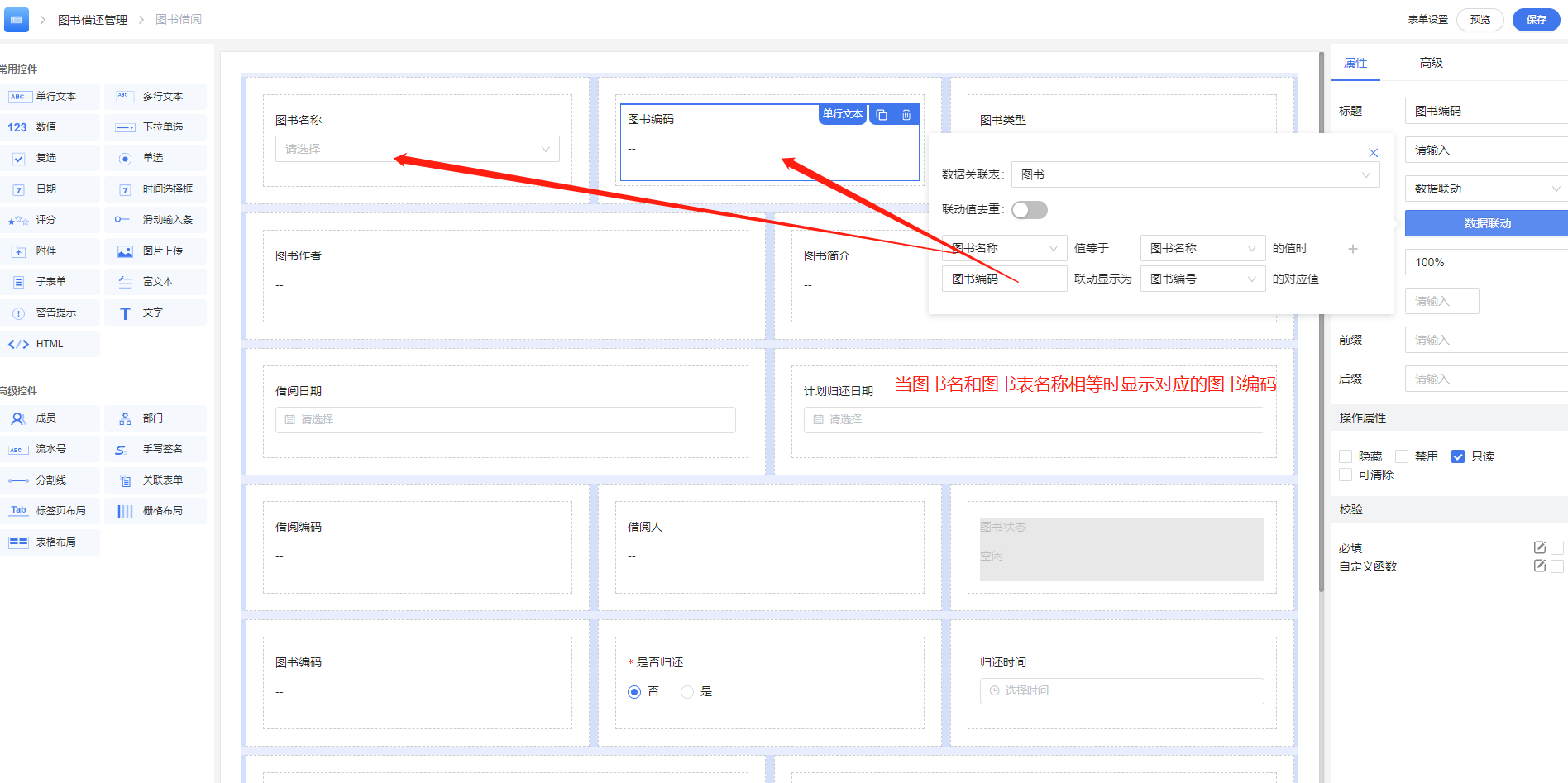The width and height of the screenshot is (1568, 783).
Task: Open the edit icon next to 必填
Action: (1540, 547)
